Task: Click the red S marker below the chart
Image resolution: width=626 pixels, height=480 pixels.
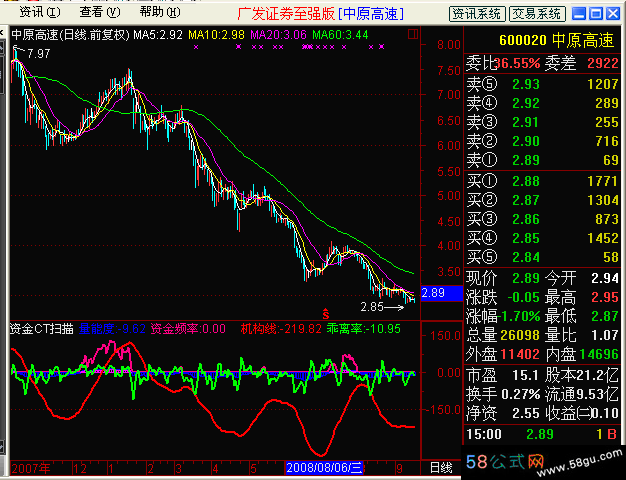Action: click(x=326, y=314)
